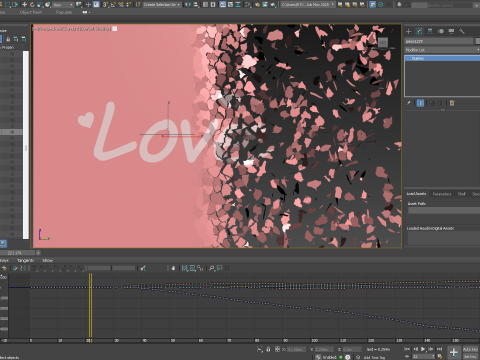The image size is (480, 360).
Task: Toggle Angle Snap in main toolbar
Action: pyautogui.click(x=113, y=4)
